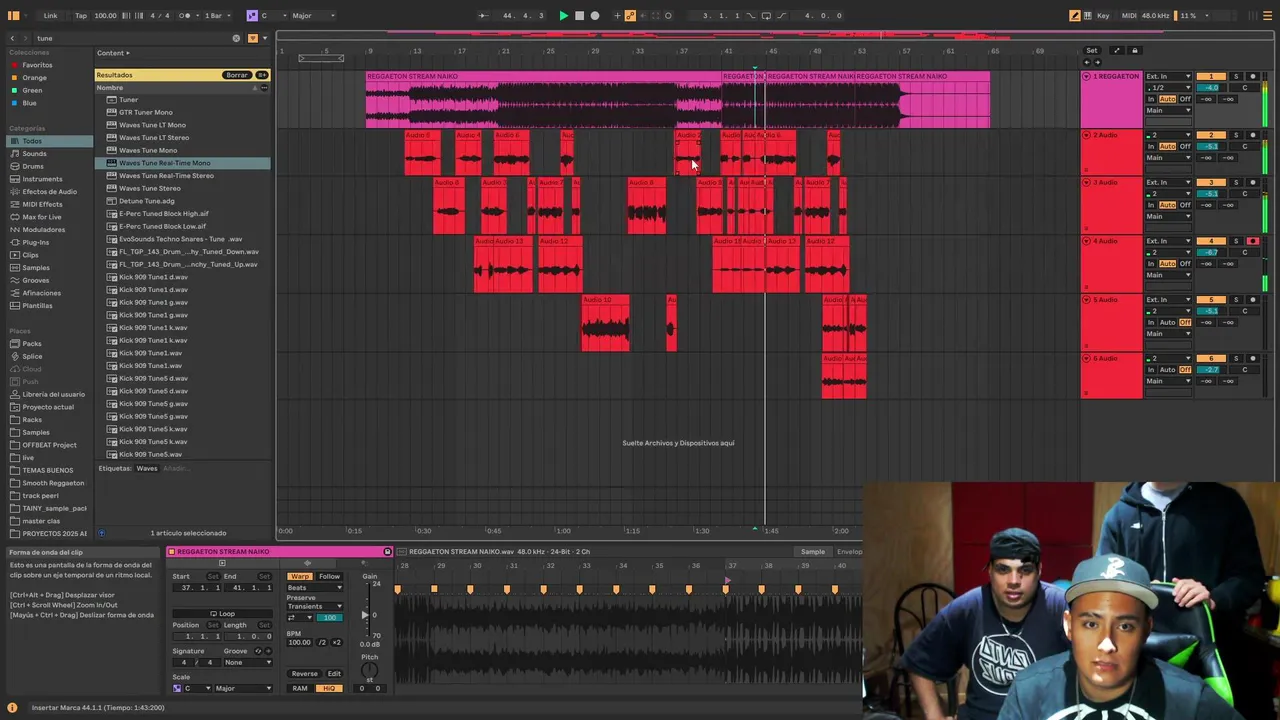Select Audio Effects category in browser

(x=49, y=191)
